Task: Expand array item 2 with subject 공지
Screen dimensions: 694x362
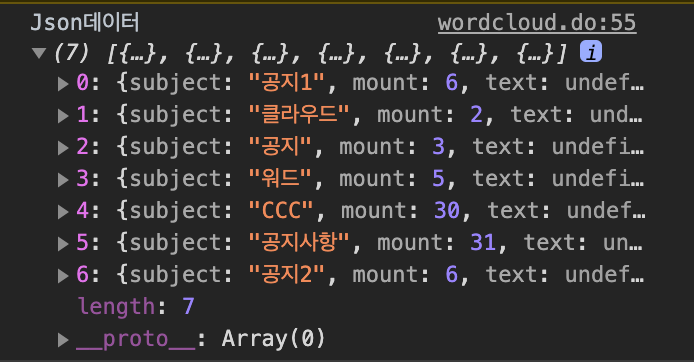Action: [x=63, y=147]
